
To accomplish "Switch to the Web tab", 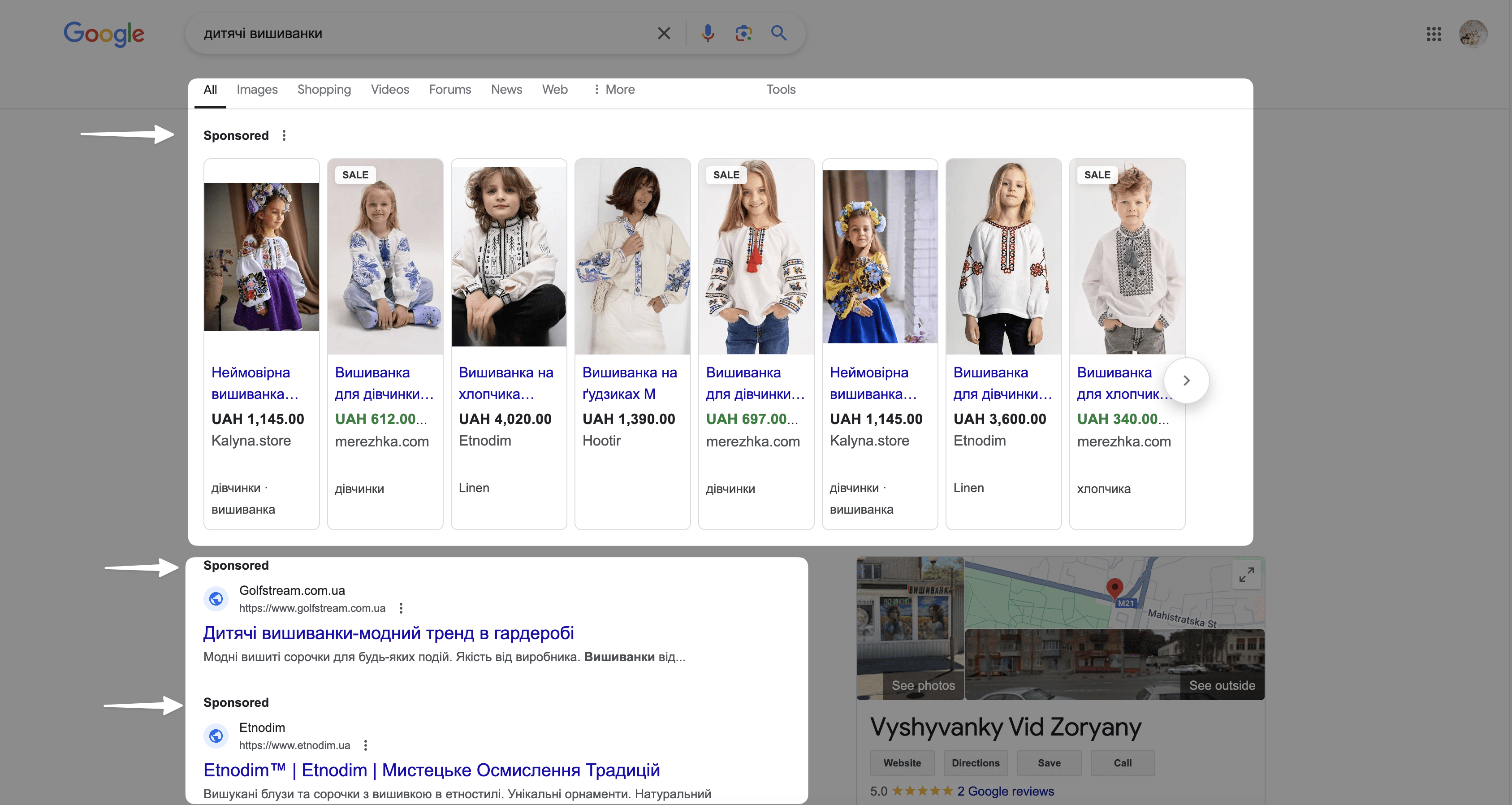I will pos(555,90).
